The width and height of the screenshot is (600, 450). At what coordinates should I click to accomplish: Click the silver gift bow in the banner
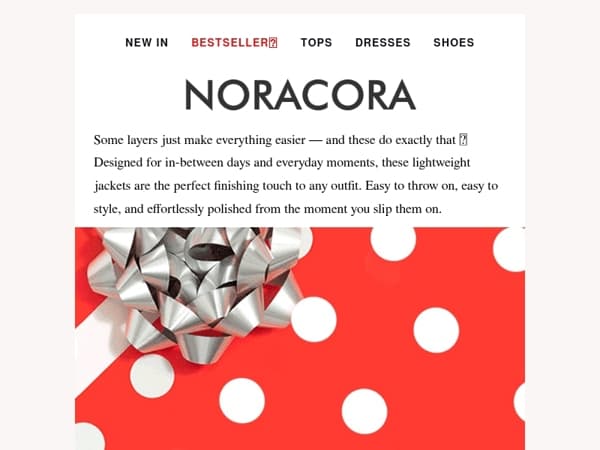pyautogui.click(x=191, y=291)
